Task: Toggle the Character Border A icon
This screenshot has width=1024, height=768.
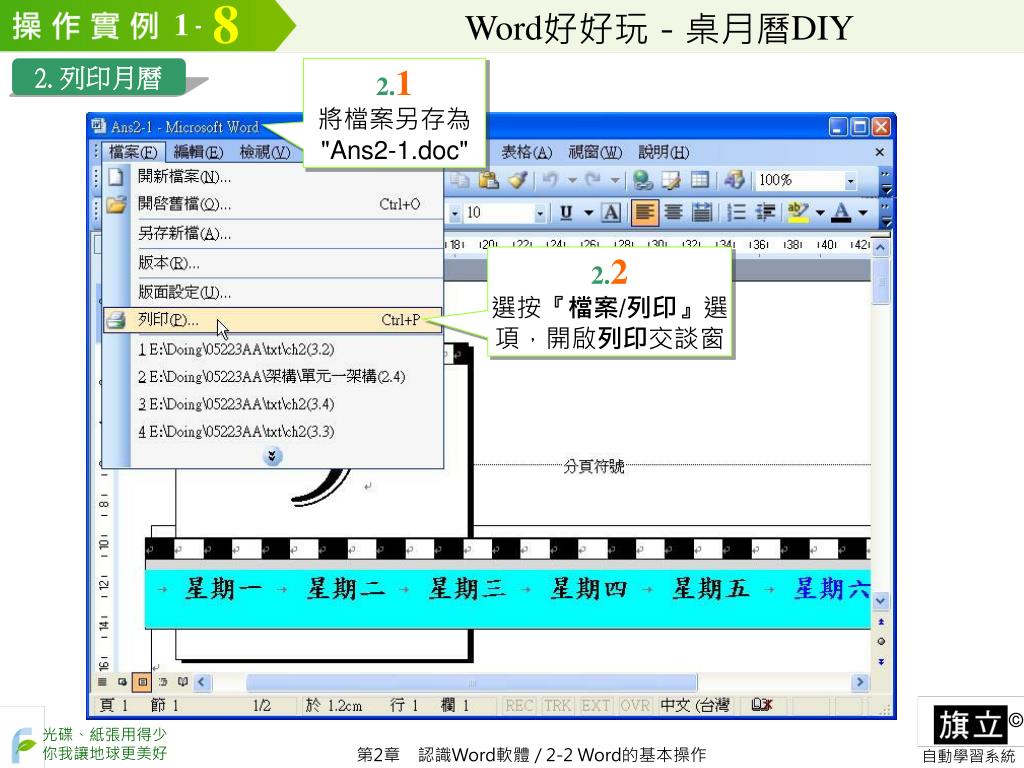Action: coord(611,212)
